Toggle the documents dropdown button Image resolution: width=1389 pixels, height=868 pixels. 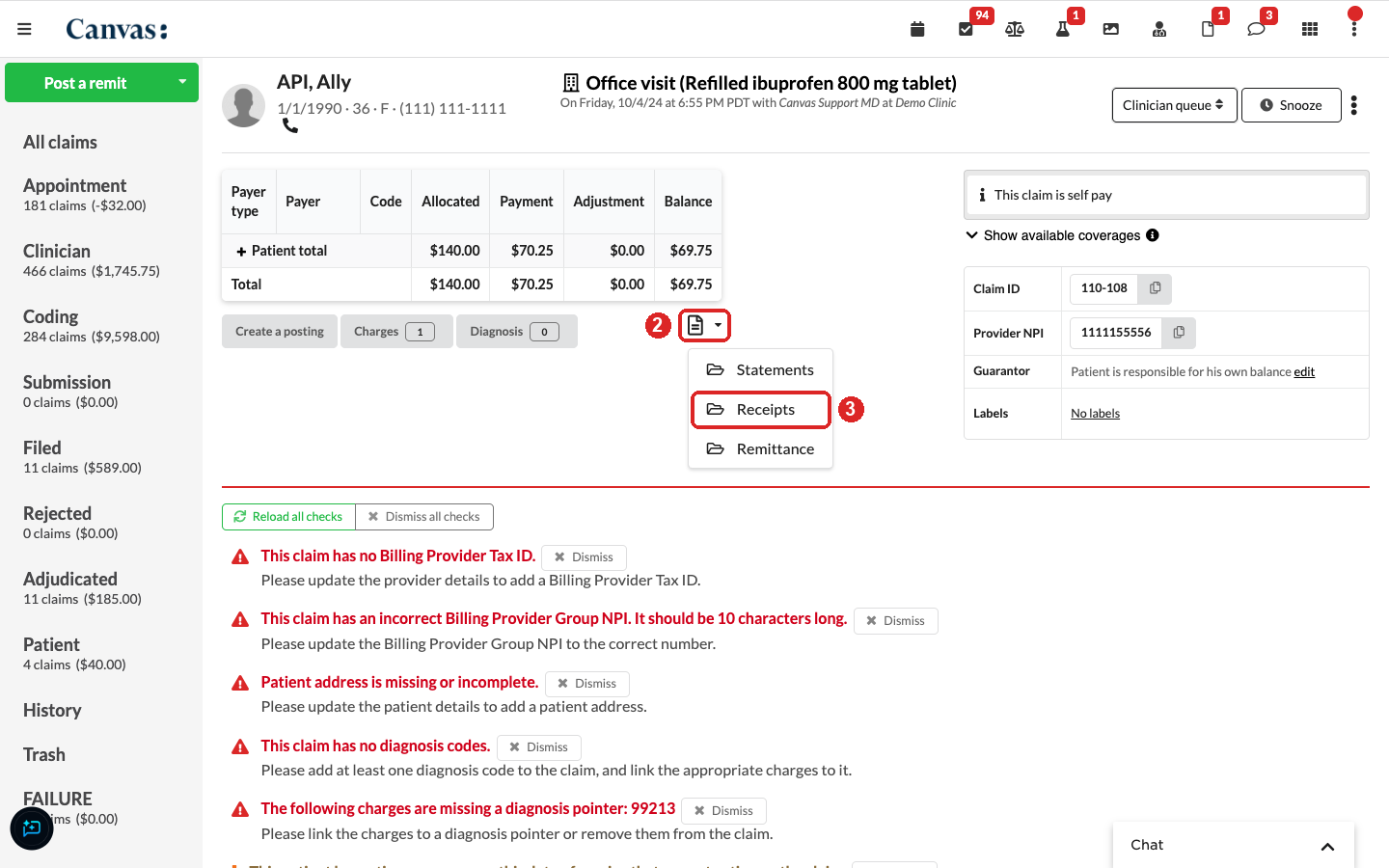click(704, 326)
